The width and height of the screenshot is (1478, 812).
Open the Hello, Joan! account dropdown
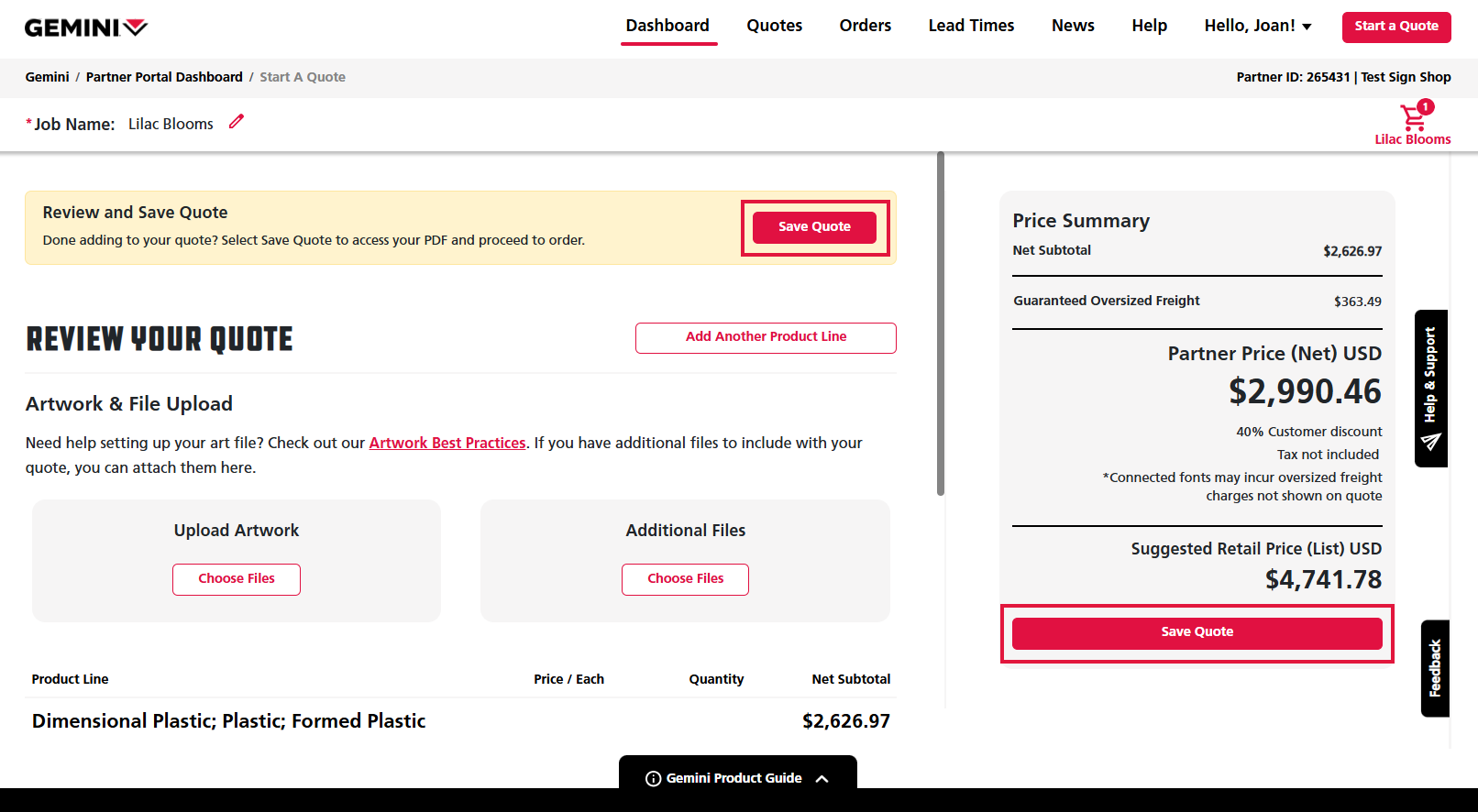[x=1257, y=26]
